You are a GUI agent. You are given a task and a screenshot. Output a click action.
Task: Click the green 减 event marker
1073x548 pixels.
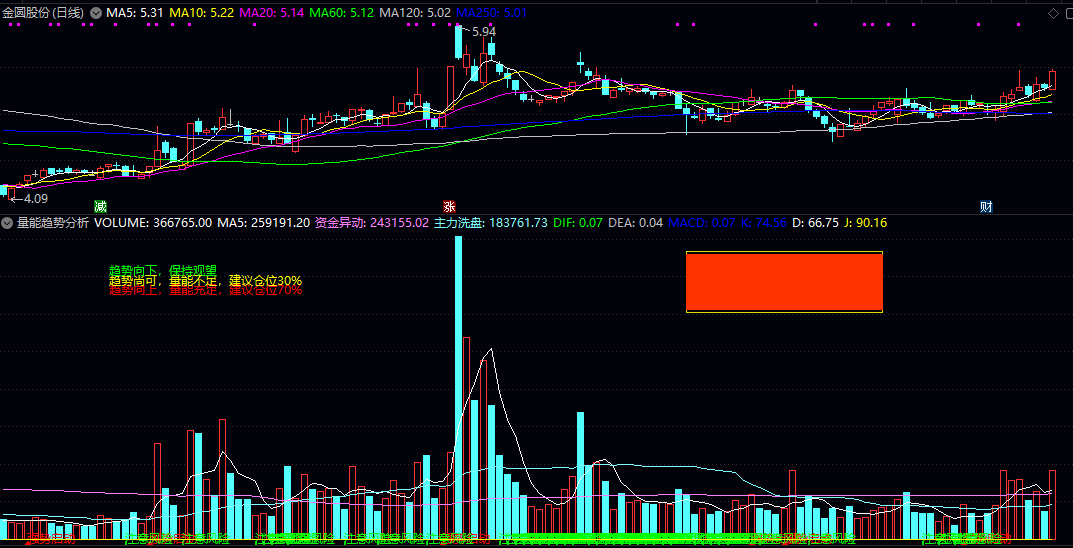[x=101, y=207]
